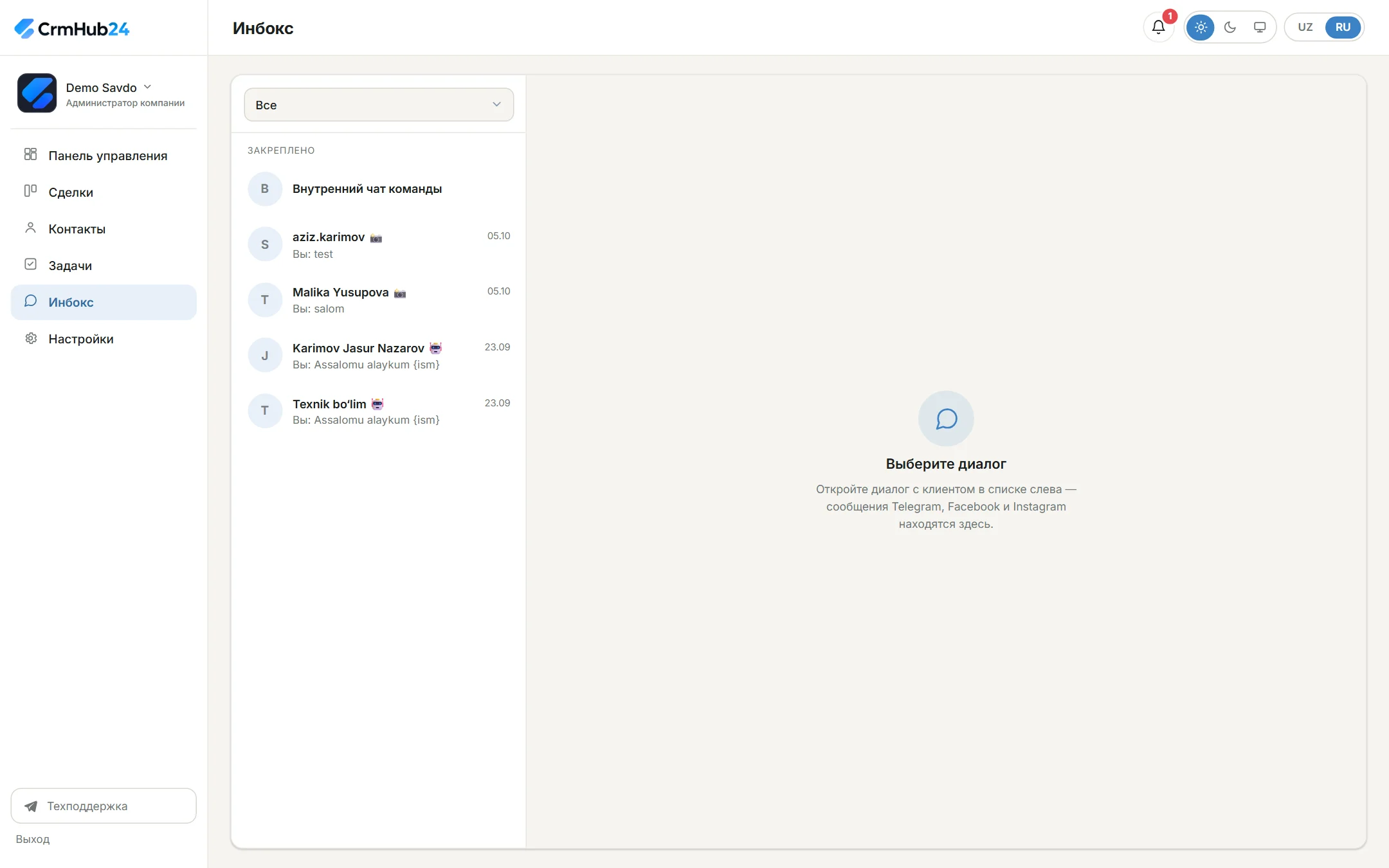Click the camera icon next to Malika Yusupova

400,294
